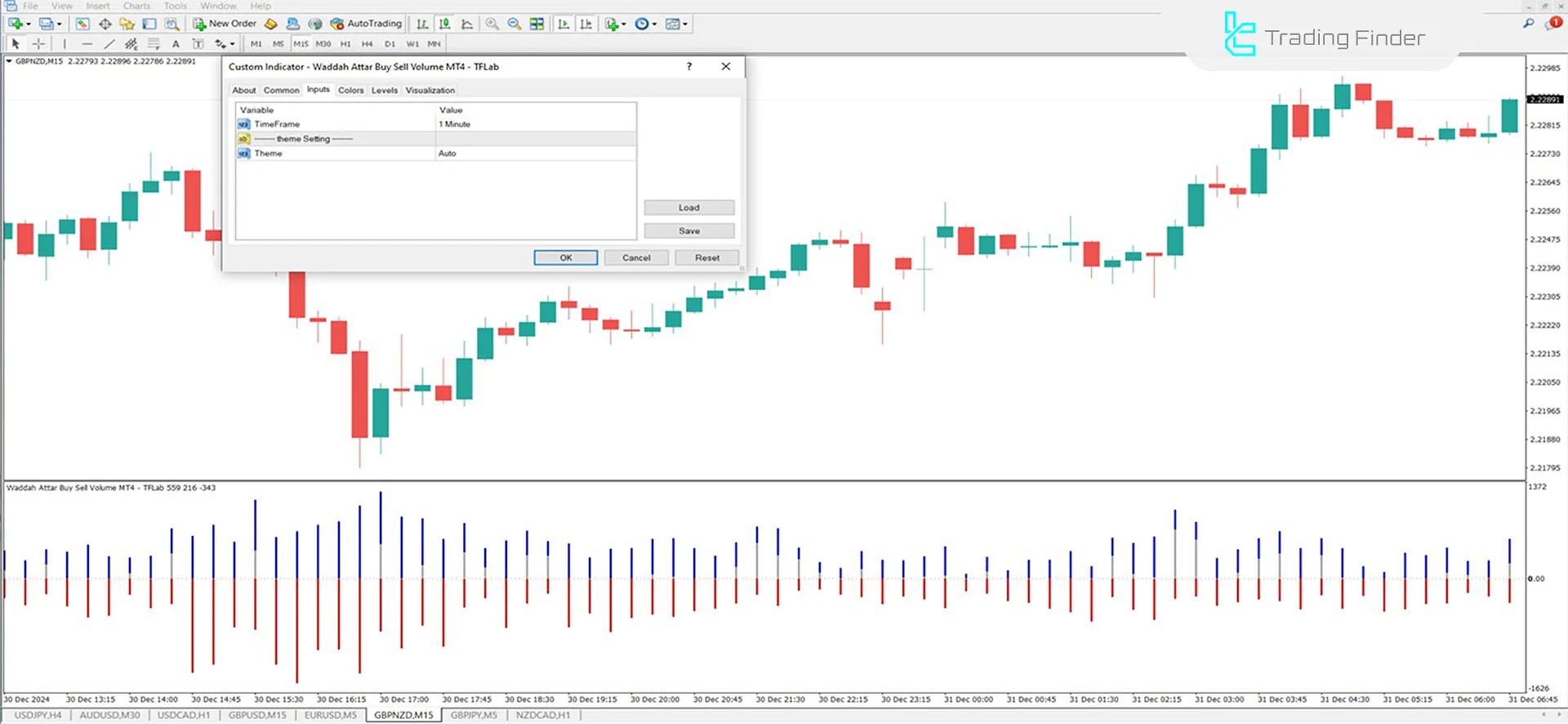Open the About tab in dialog
Viewport: 1568px width, 724px height.
pos(244,91)
